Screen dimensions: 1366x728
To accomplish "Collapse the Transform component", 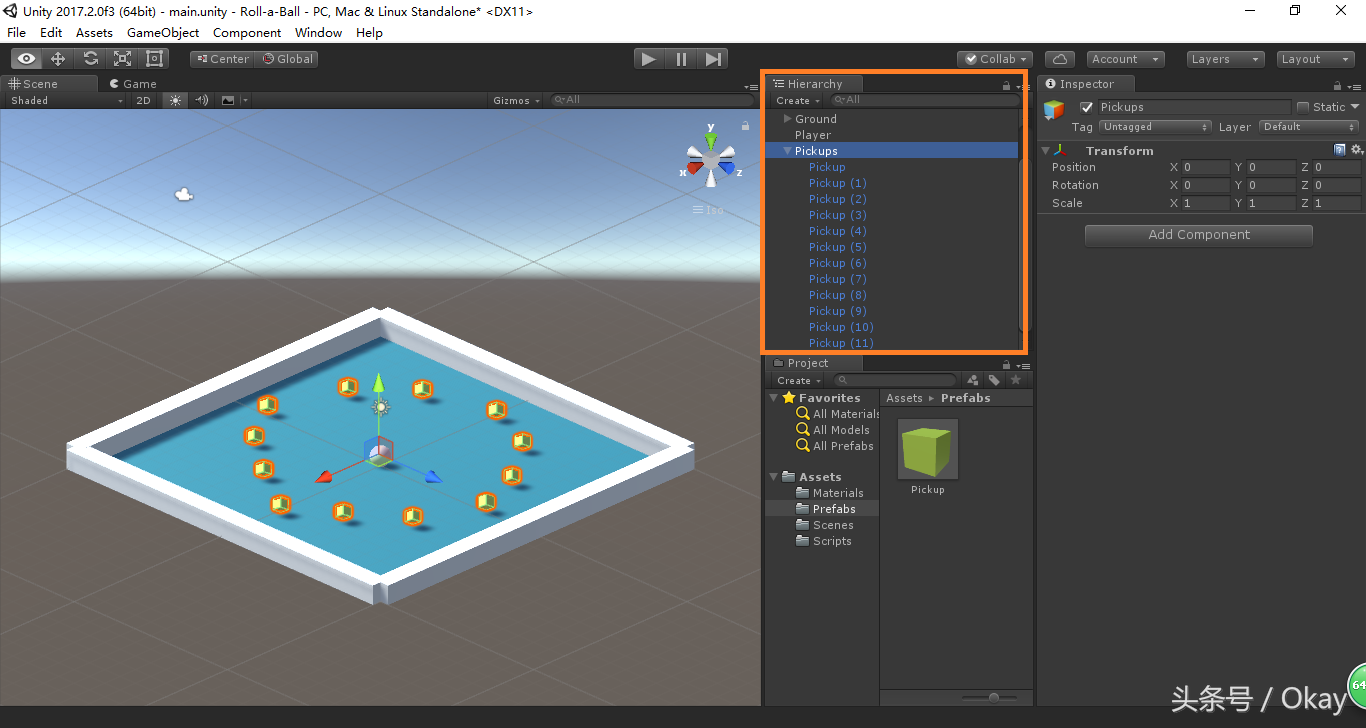I will coord(1045,150).
